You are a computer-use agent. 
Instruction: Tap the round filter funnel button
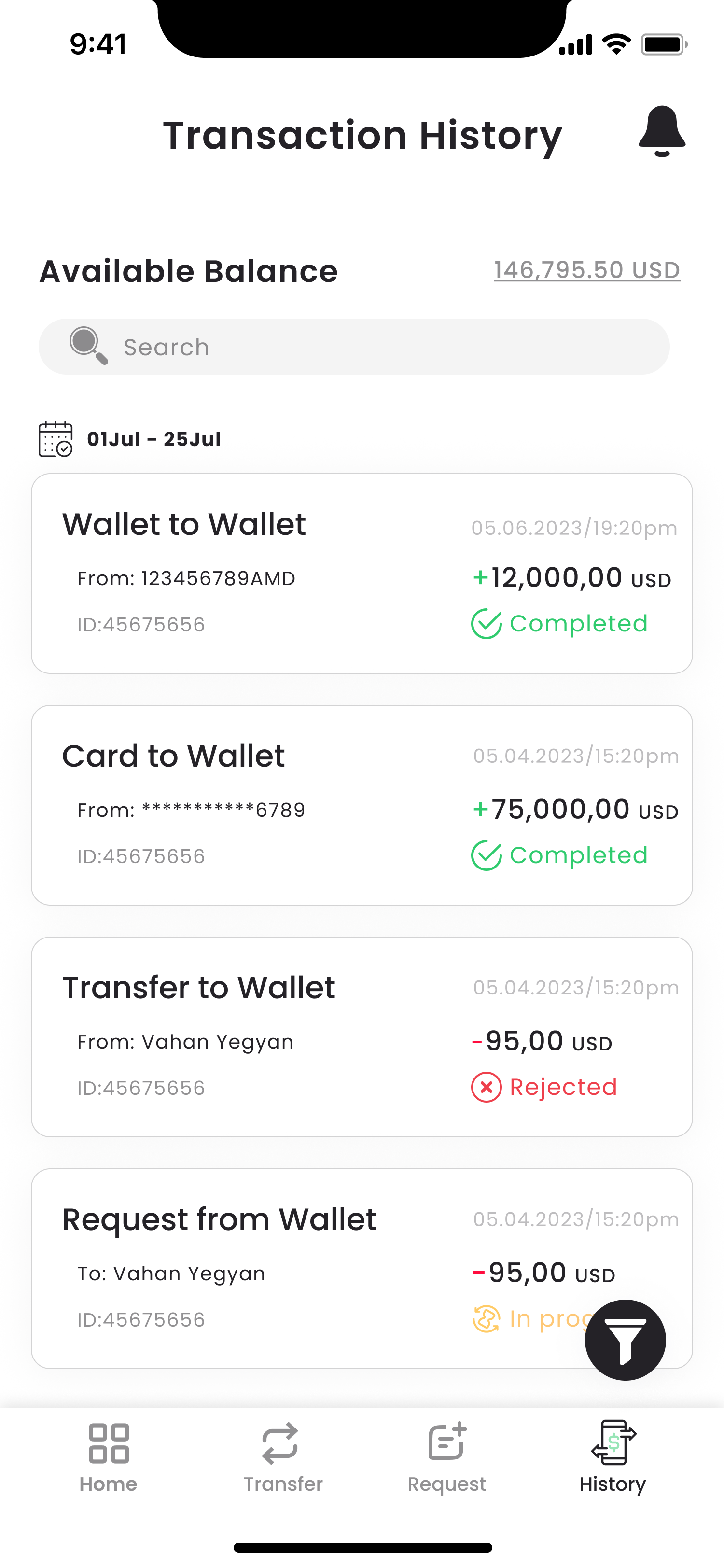(625, 1340)
